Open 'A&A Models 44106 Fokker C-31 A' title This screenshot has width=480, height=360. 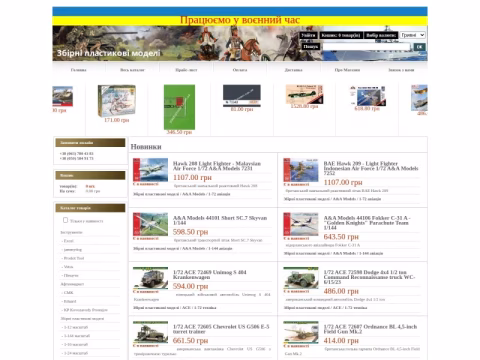click(x=367, y=223)
